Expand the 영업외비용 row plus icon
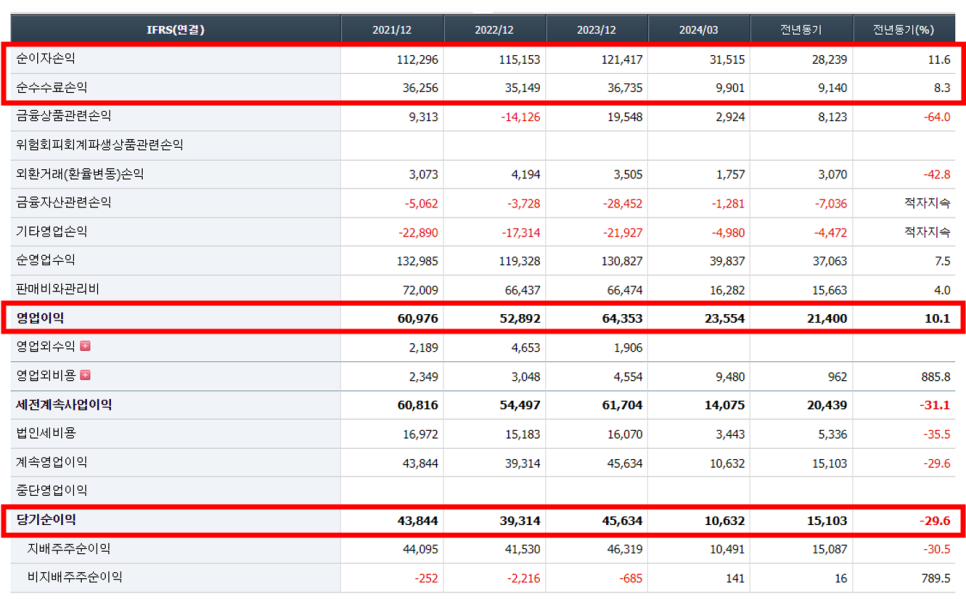The width and height of the screenshot is (966, 599). (x=86, y=375)
